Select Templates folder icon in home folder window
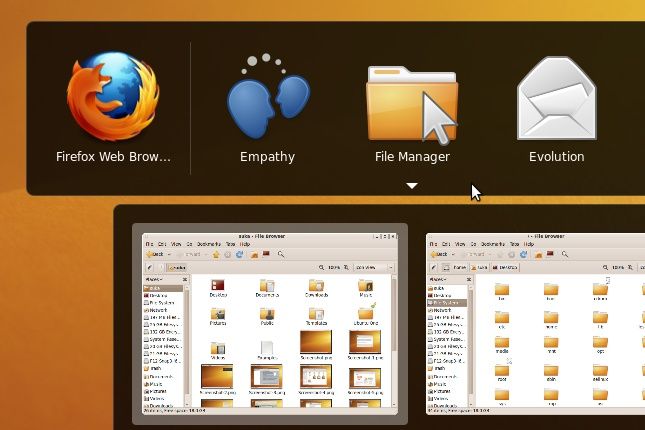The width and height of the screenshot is (645, 430). tap(316, 316)
